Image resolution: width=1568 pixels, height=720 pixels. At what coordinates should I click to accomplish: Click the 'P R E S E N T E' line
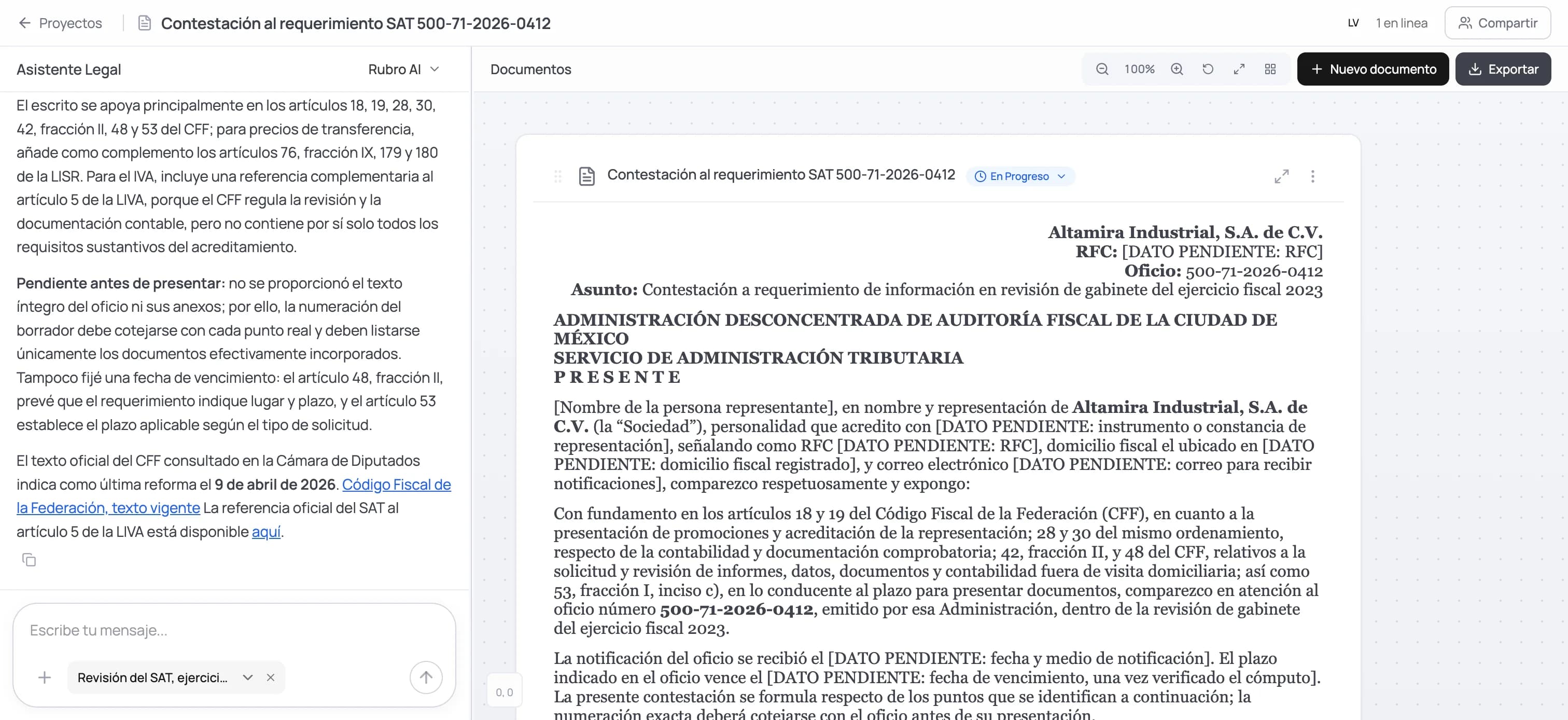pos(617,377)
